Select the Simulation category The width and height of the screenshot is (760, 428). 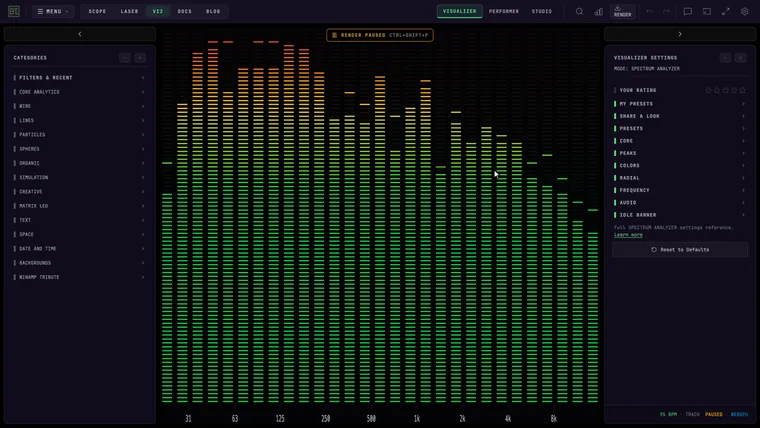tap(79, 177)
